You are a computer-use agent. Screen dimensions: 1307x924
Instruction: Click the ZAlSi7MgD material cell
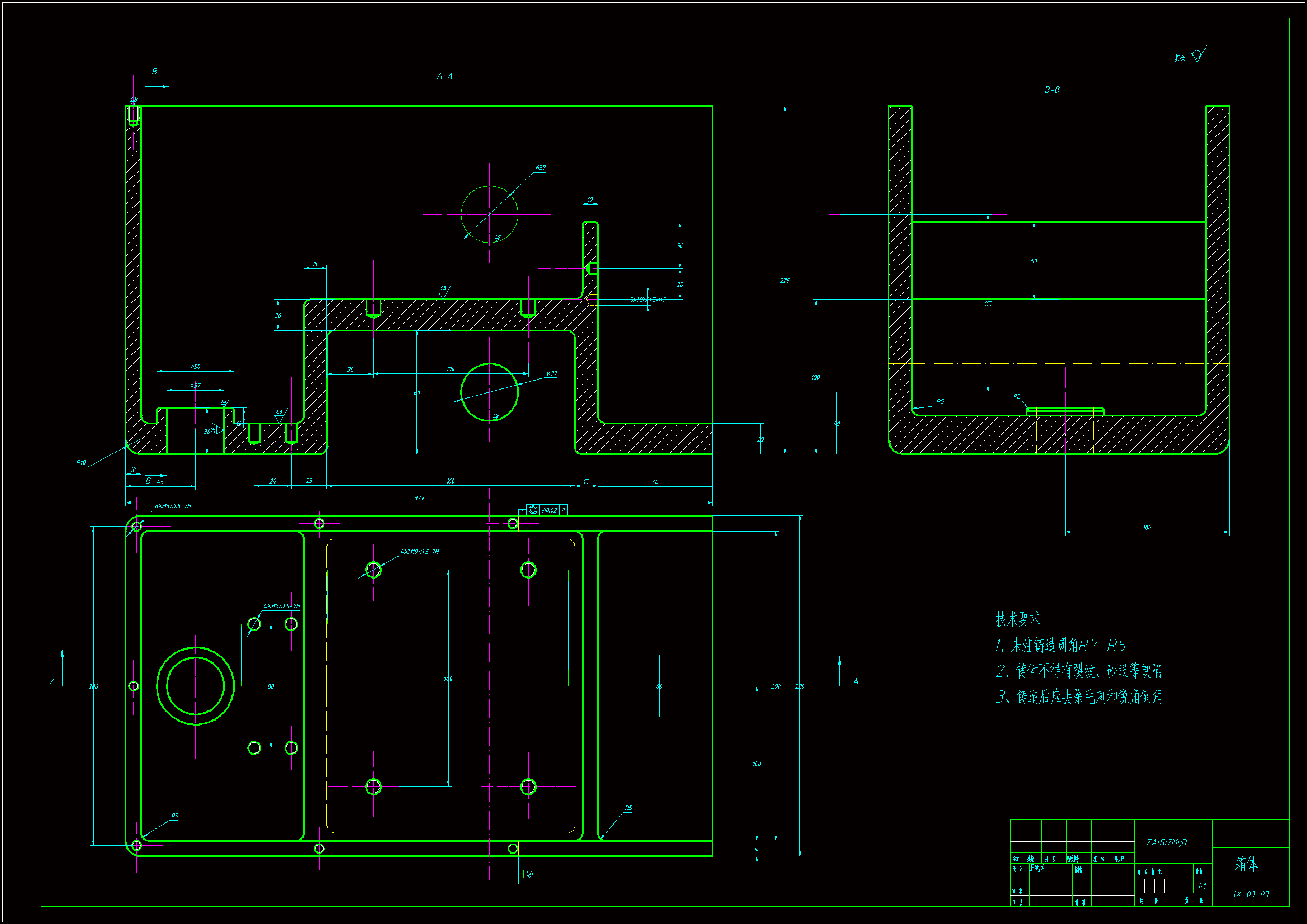pyautogui.click(x=1166, y=842)
